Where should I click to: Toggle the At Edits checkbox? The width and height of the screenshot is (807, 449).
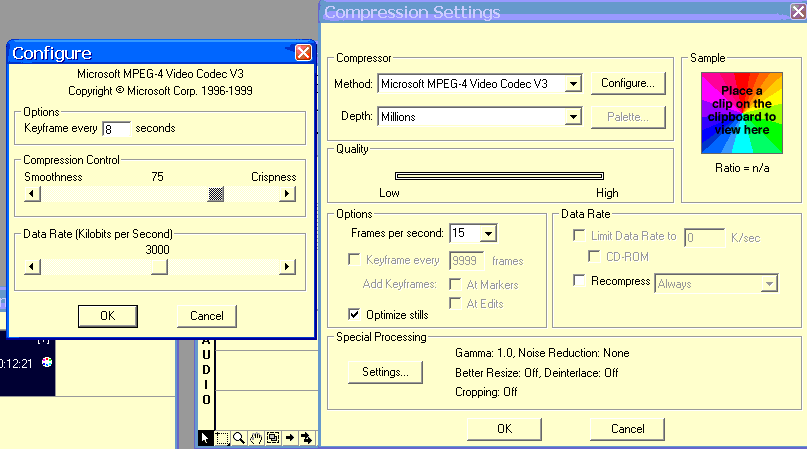pyautogui.click(x=455, y=303)
